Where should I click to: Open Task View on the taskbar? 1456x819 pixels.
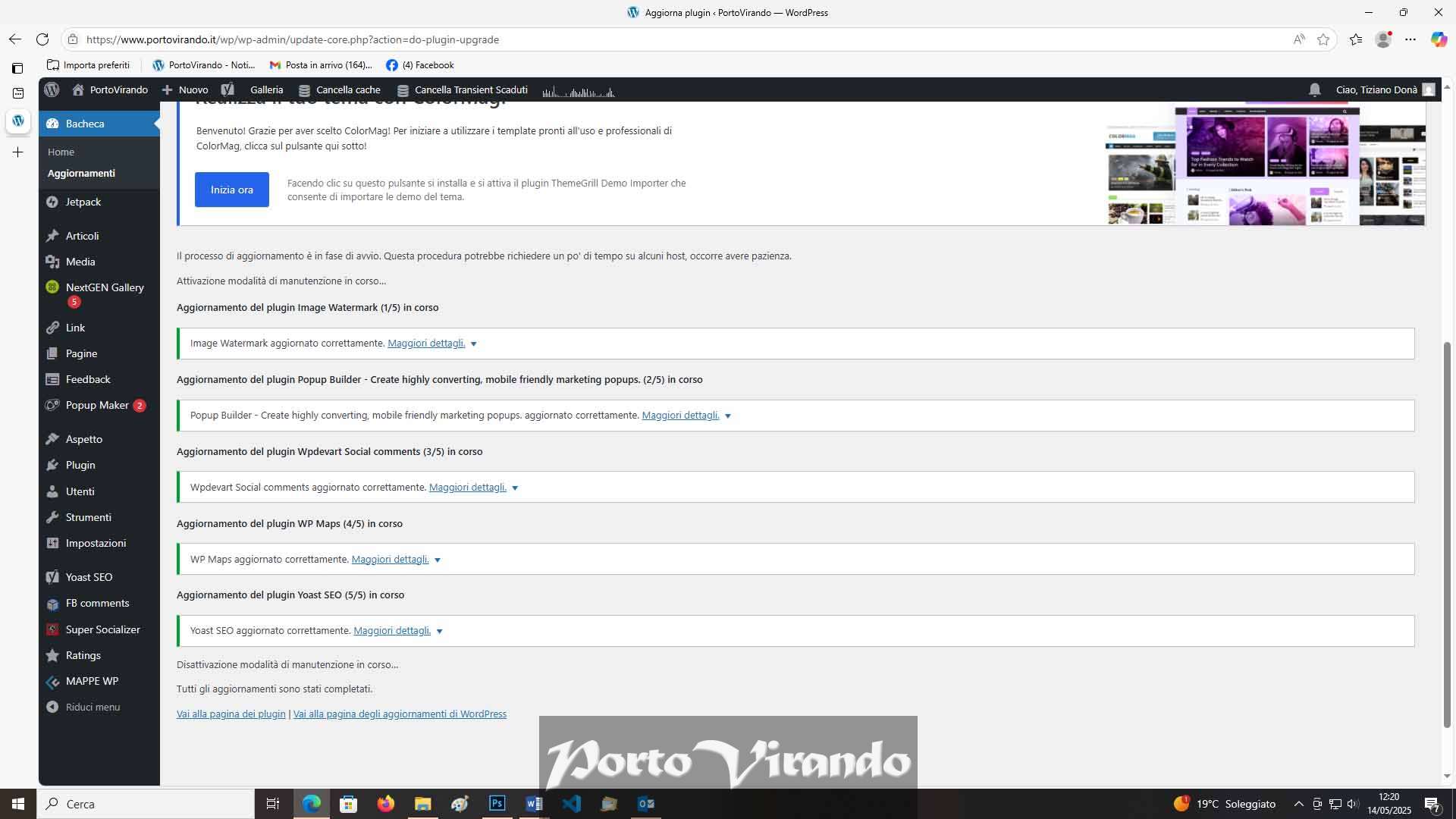point(273,804)
